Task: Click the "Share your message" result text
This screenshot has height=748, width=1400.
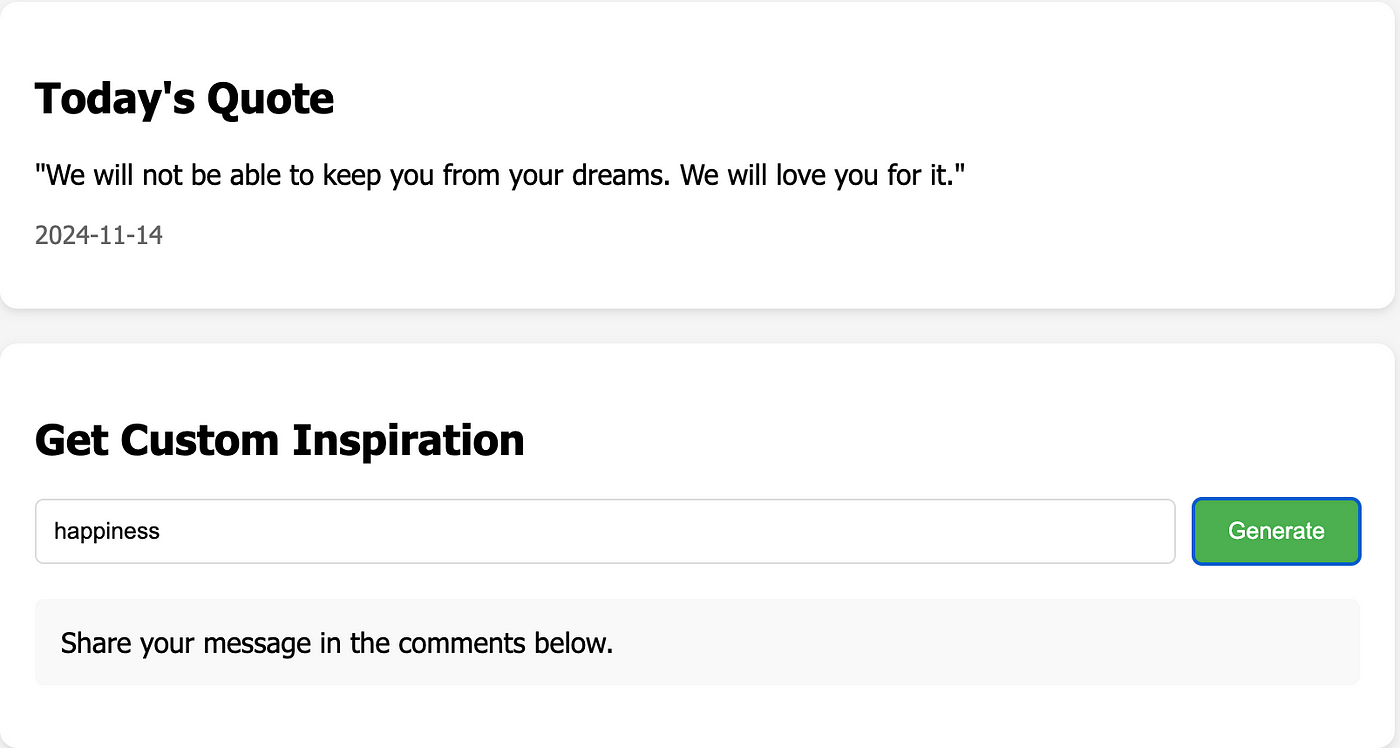Action: (337, 643)
